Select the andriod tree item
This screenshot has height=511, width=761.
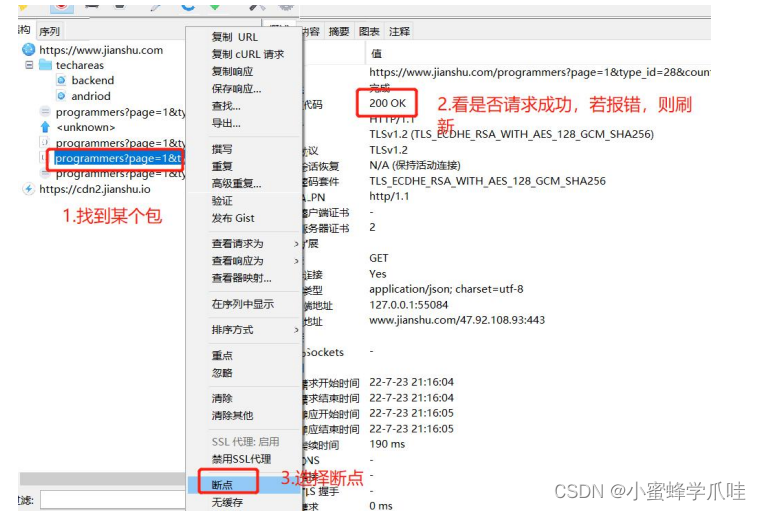click(91, 96)
